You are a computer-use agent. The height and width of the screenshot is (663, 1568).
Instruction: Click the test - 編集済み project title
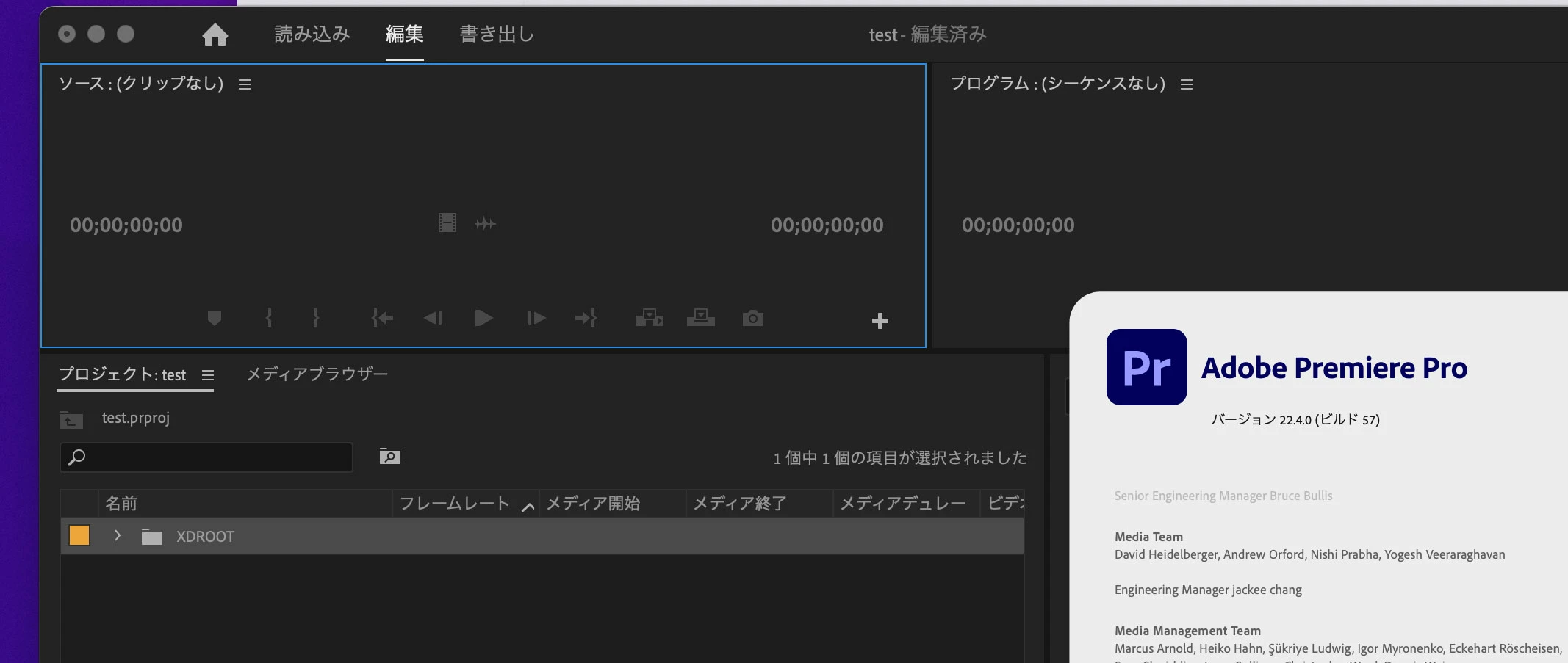pyautogui.click(x=927, y=35)
